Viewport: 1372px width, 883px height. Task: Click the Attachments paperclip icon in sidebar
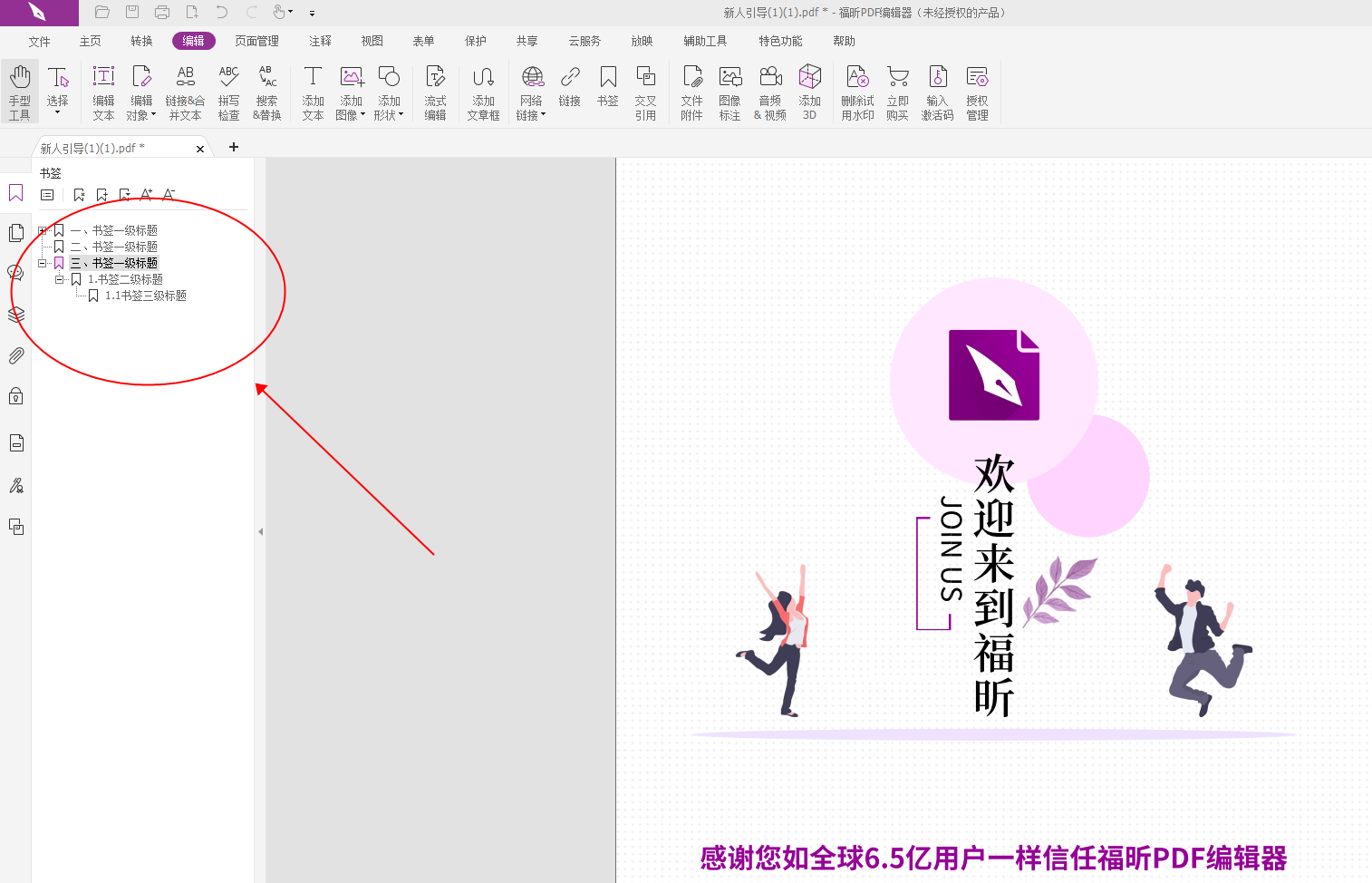pyautogui.click(x=15, y=355)
